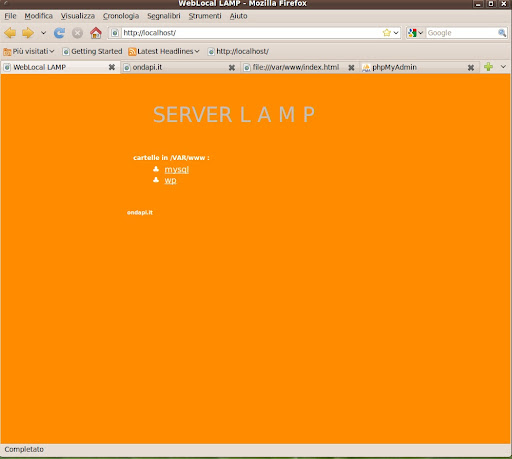
Task: Close the ondapi.it tab
Action: point(232,68)
